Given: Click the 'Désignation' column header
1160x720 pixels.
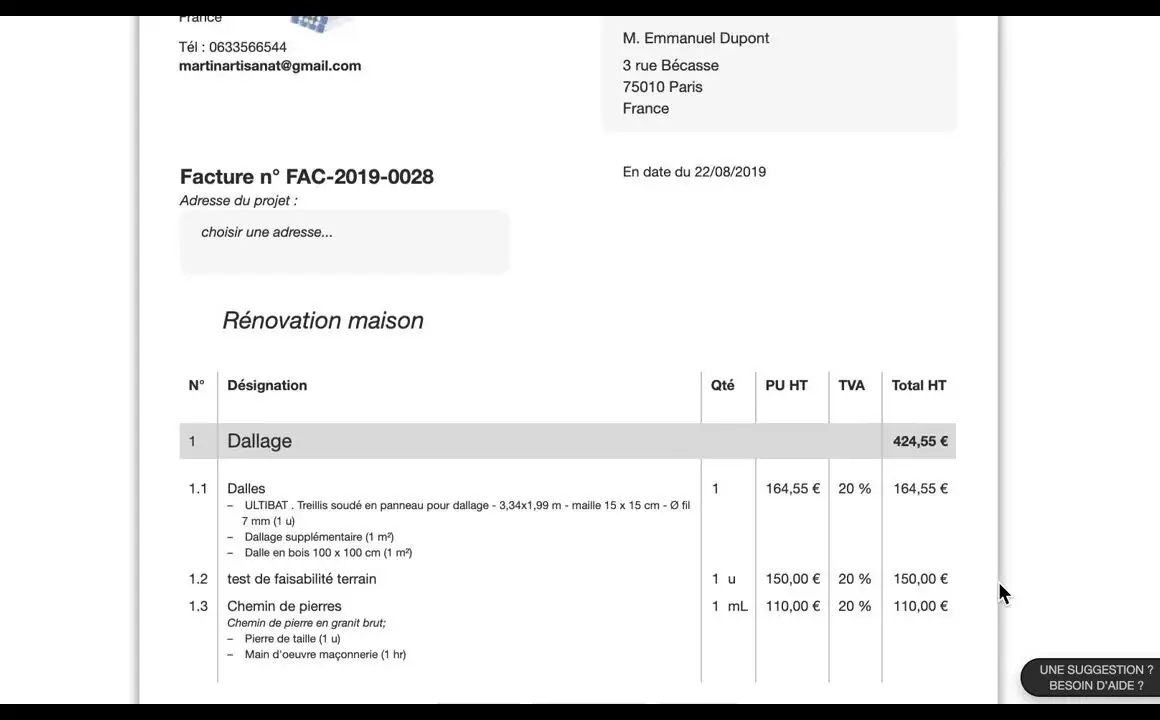Looking at the screenshot, I should pos(267,386).
